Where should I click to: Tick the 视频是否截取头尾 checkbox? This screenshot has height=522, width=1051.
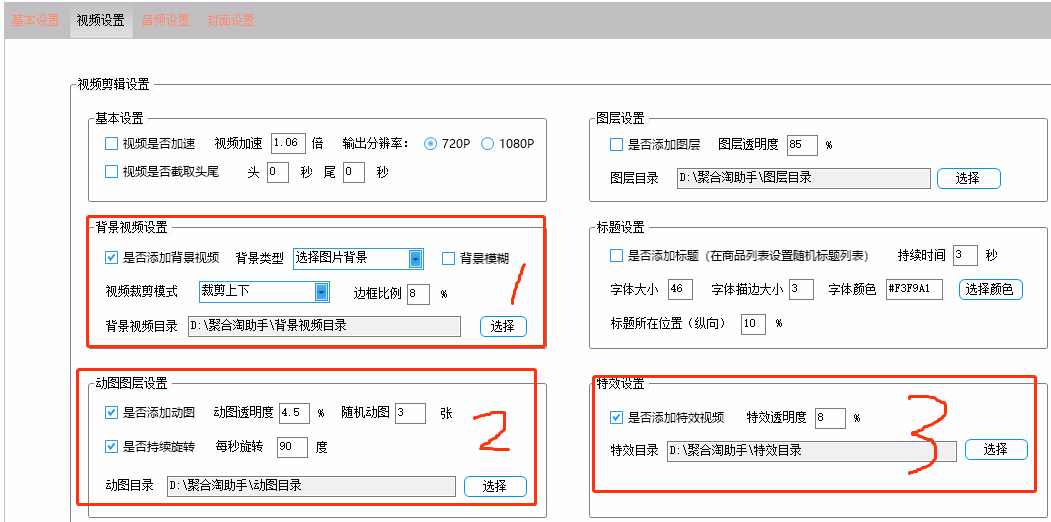coord(111,172)
